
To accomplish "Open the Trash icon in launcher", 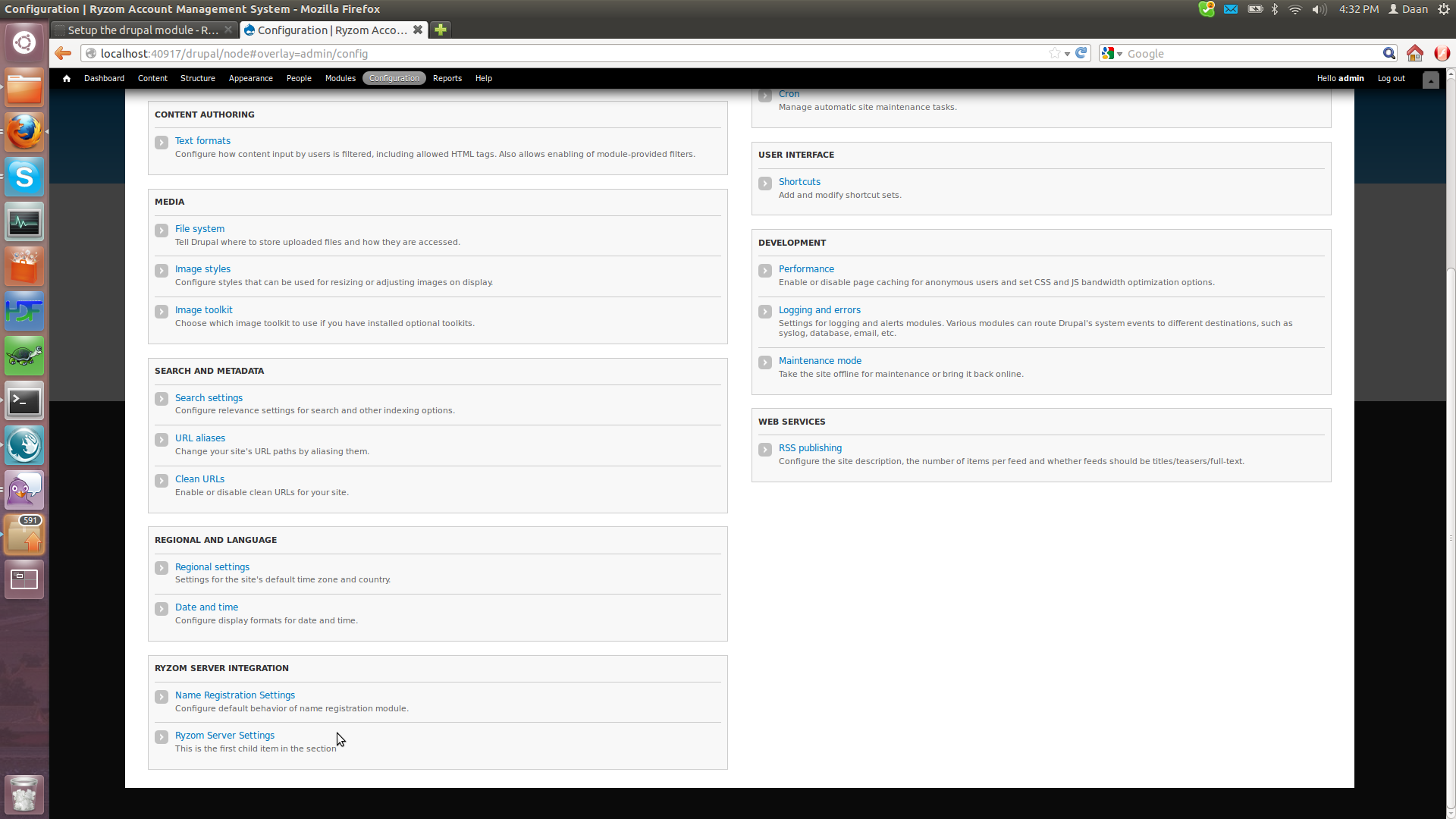I will point(24,794).
